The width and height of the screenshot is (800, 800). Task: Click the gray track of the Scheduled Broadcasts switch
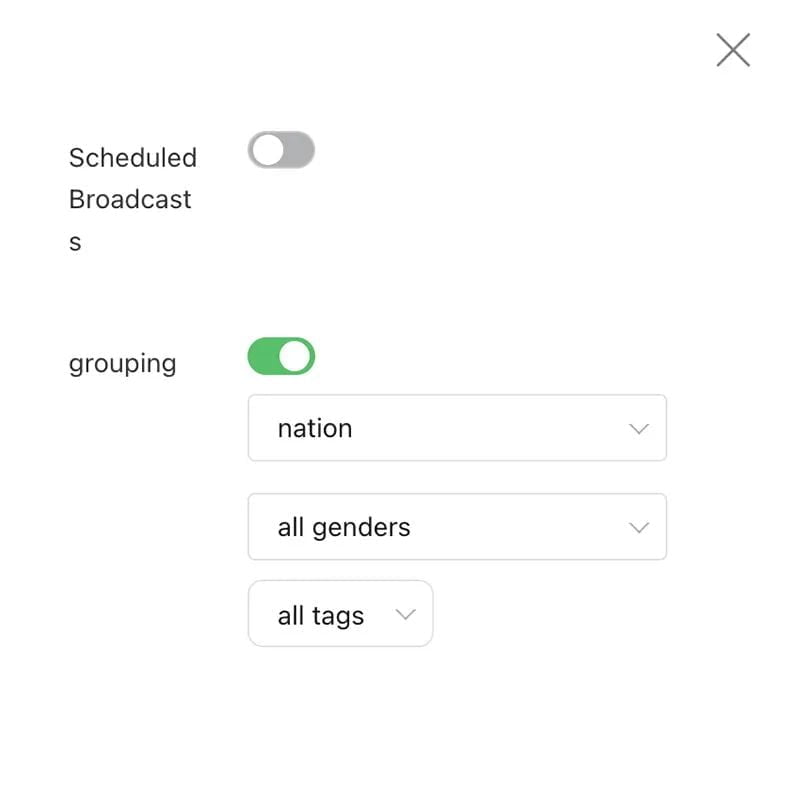point(298,150)
